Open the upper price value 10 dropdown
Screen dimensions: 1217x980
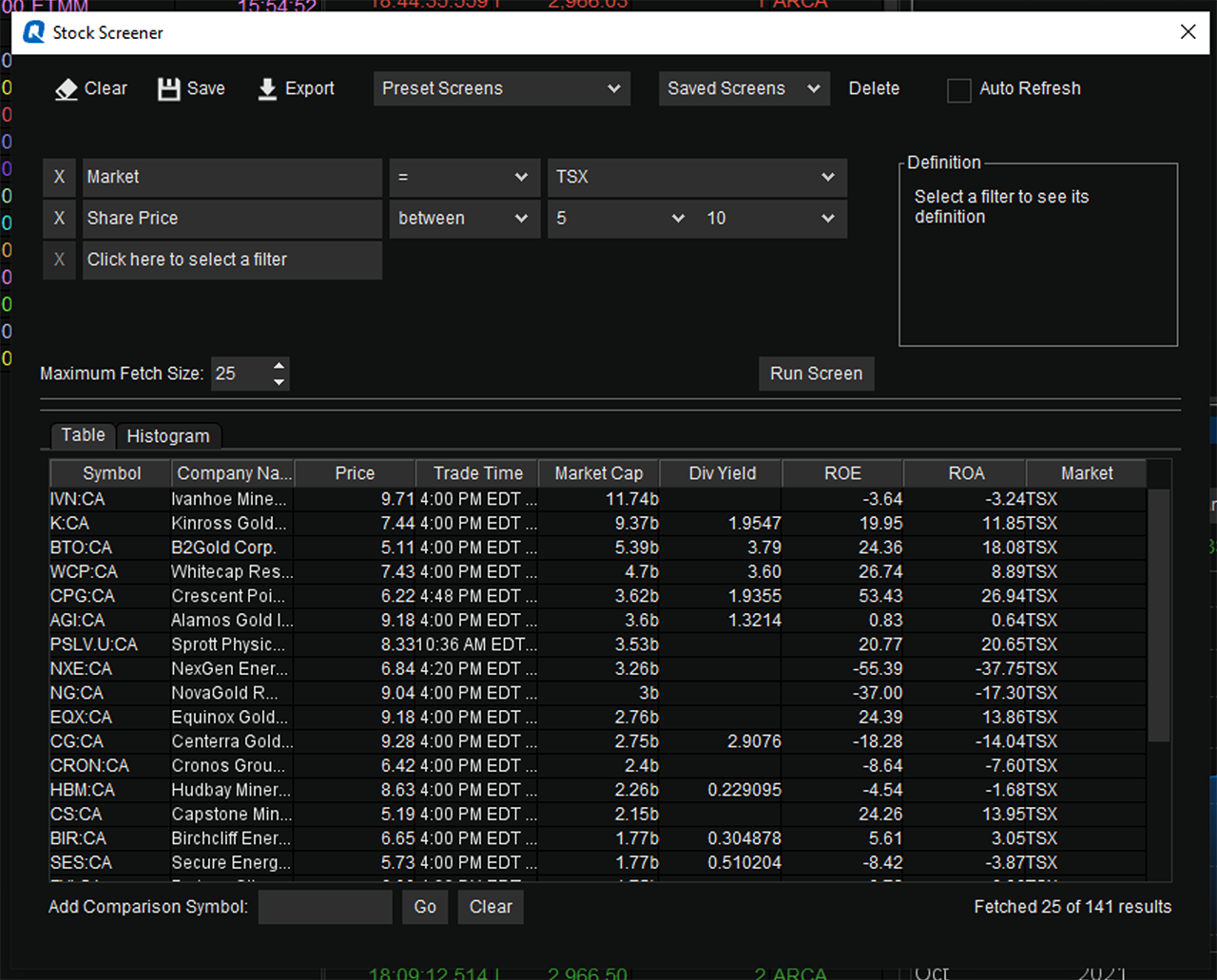point(771,219)
